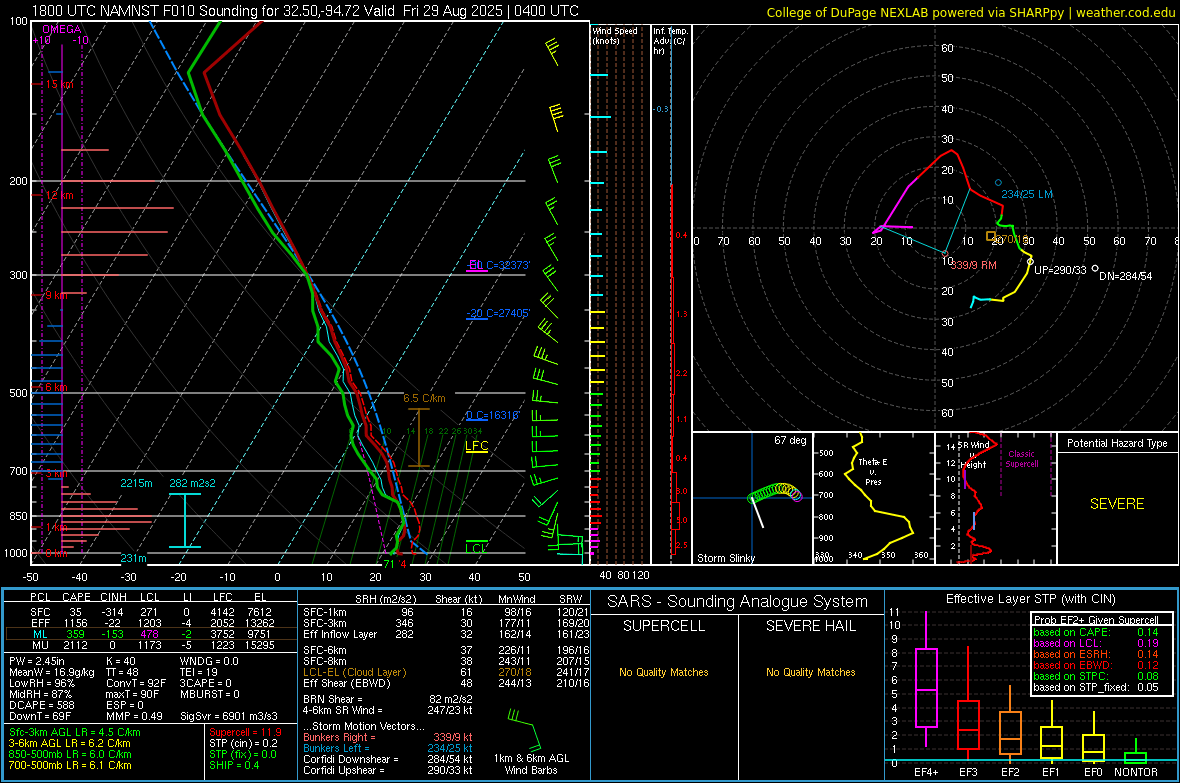Click the red 'Bunkers Right =' row
1180x783 pixels.
[388, 738]
